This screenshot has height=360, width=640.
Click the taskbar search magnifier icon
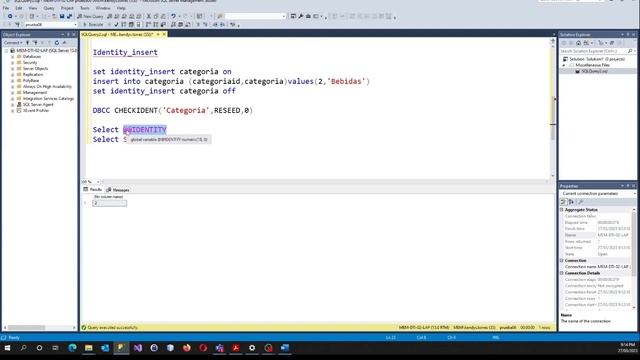(x=23, y=348)
